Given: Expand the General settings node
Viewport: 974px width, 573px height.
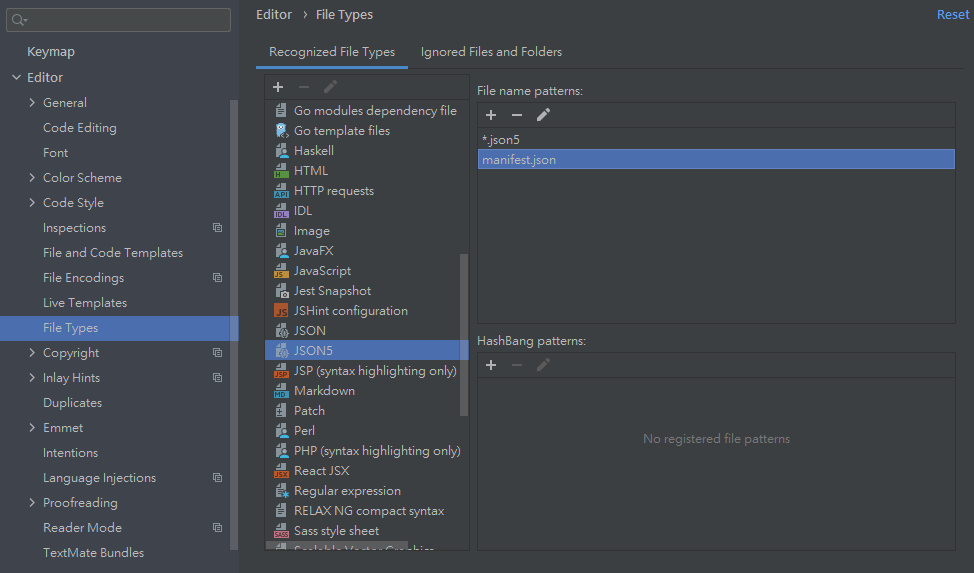Looking at the screenshot, I should pos(33,103).
